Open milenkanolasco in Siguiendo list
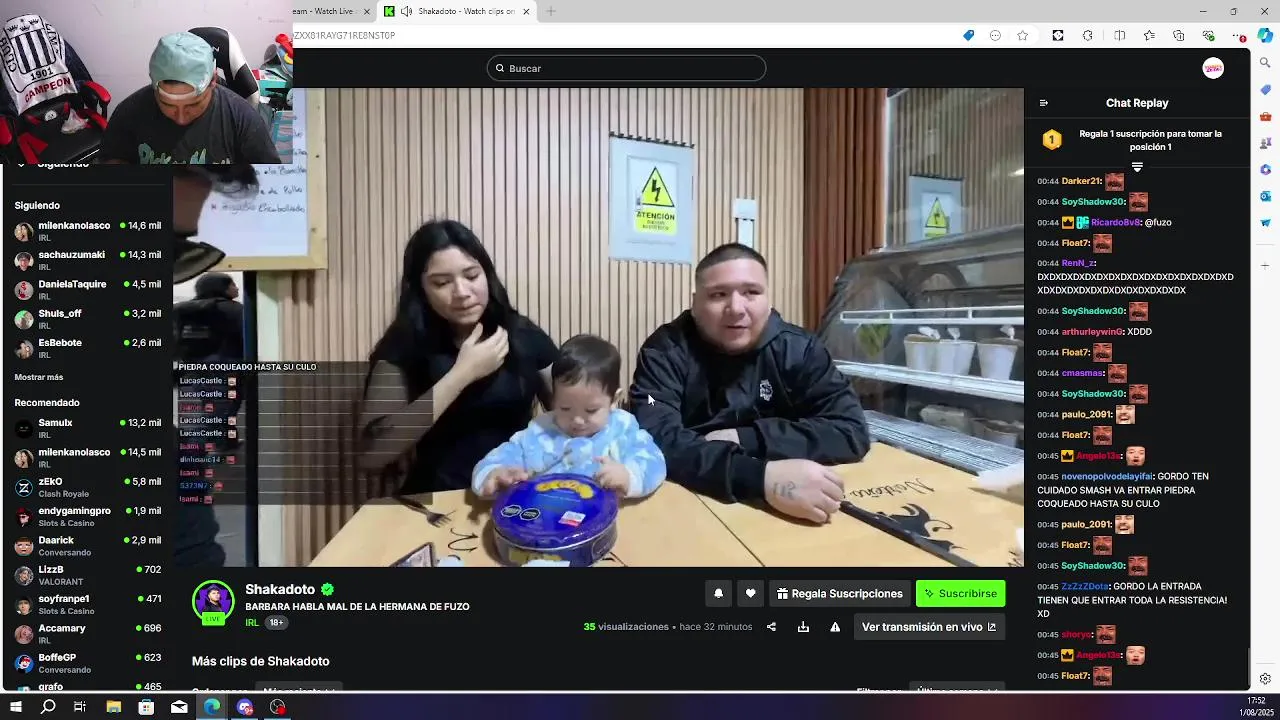Screen dimensions: 1280x720 click(87, 231)
